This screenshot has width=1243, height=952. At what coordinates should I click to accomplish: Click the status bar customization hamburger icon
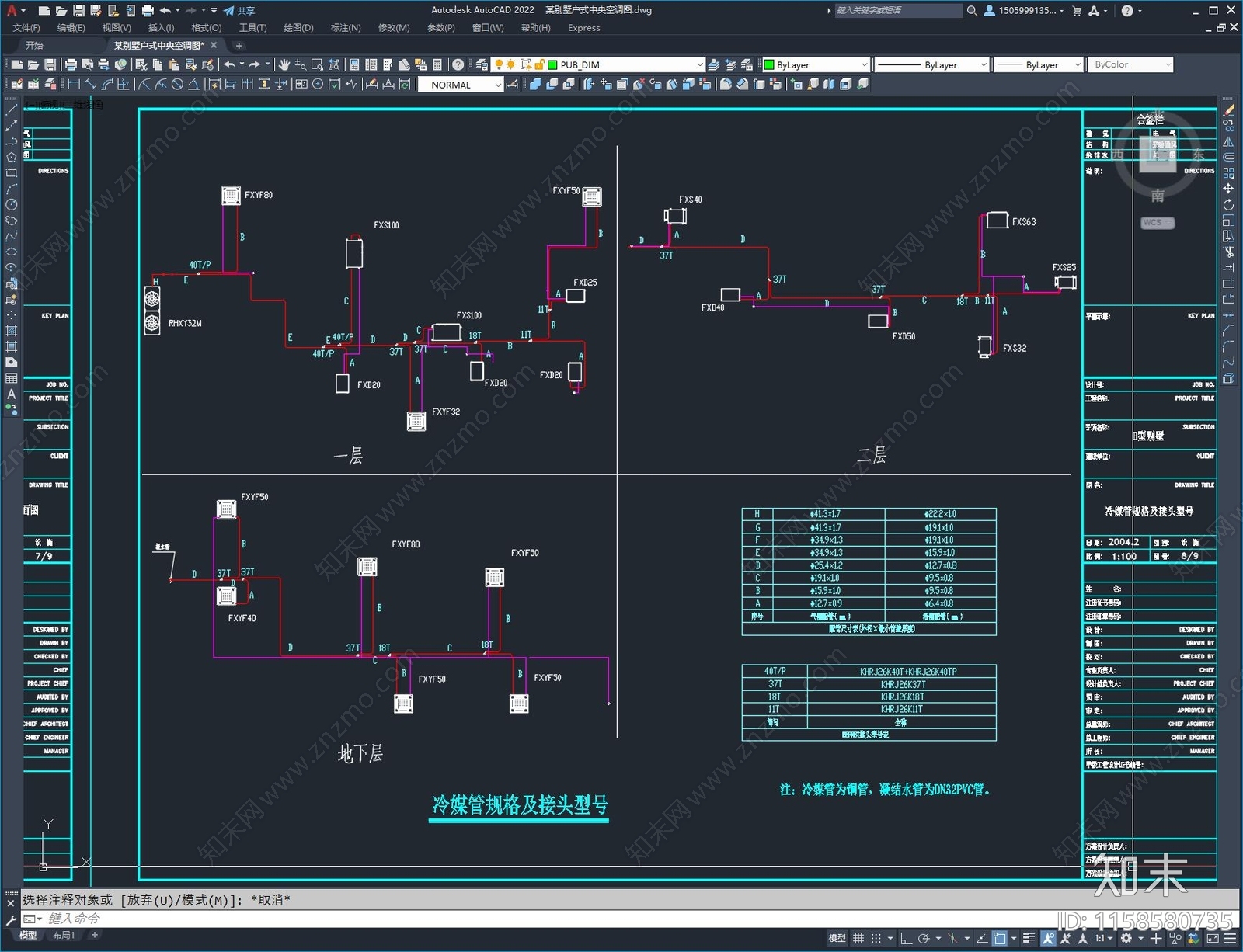tap(1231, 938)
